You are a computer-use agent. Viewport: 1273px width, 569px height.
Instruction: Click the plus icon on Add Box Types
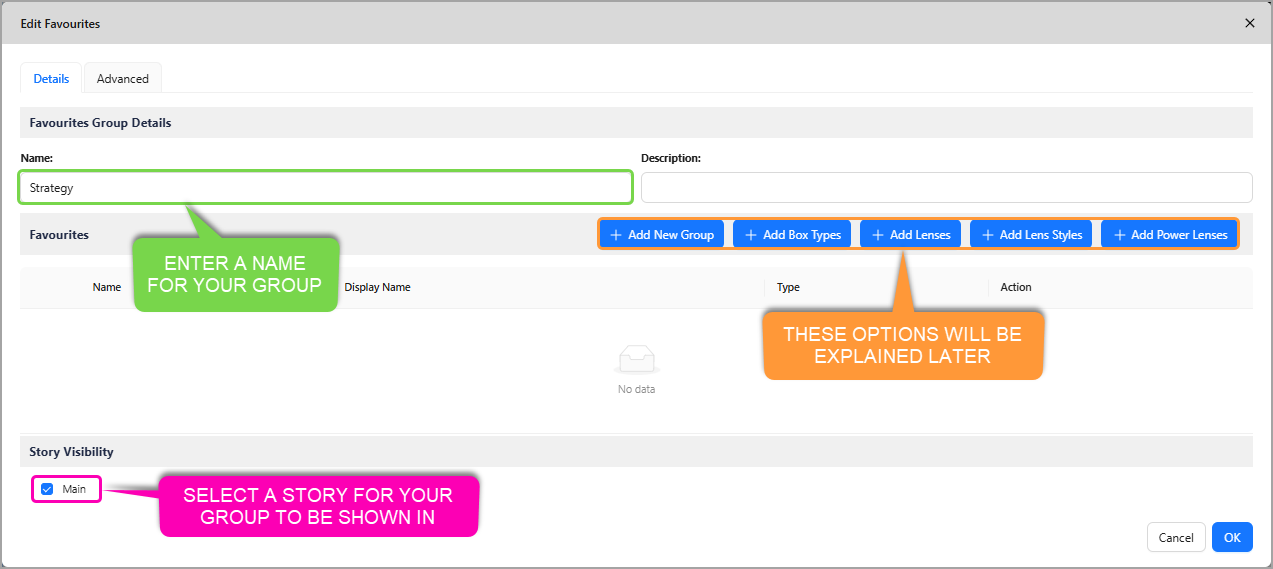click(x=751, y=235)
